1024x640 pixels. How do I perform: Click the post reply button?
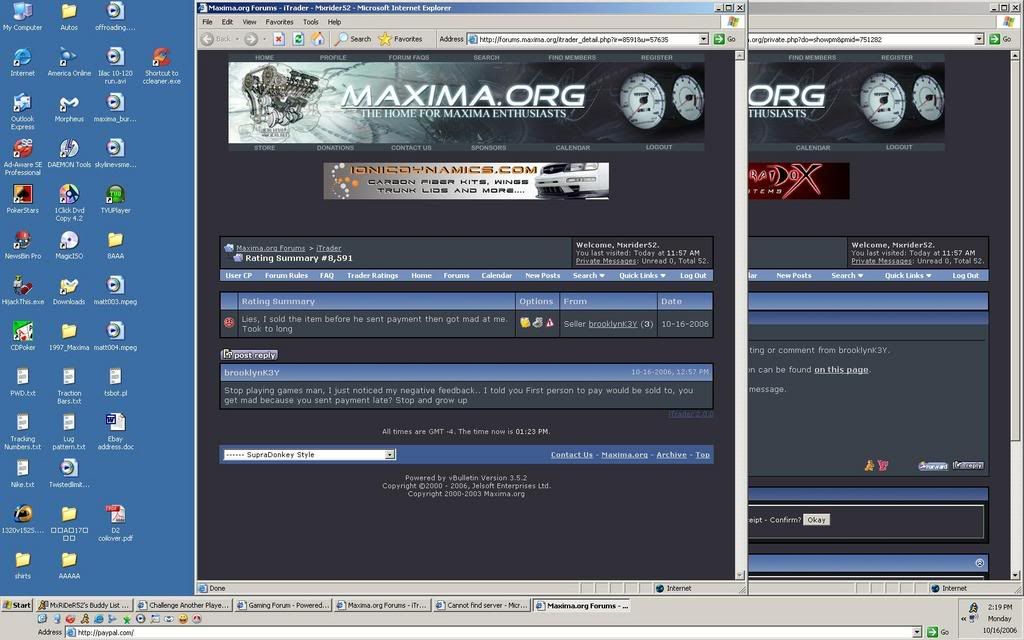point(249,355)
